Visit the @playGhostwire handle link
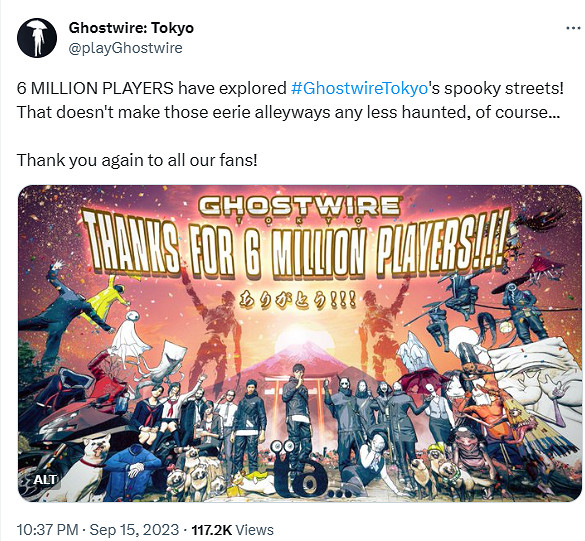The image size is (585, 541). (126, 48)
